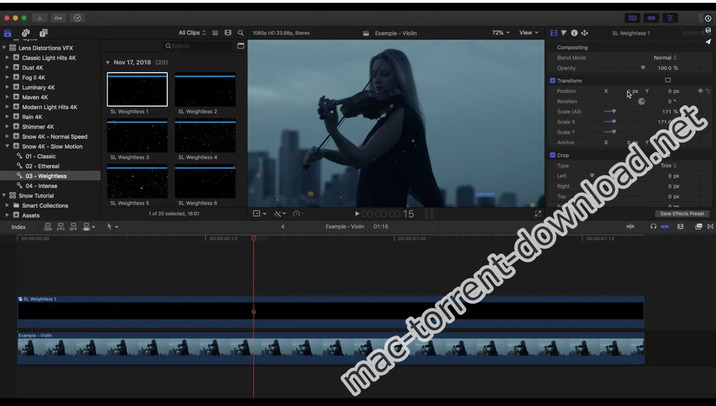716x406 pixels.
Task: Open the All Clips filter dropdown
Action: [192, 33]
